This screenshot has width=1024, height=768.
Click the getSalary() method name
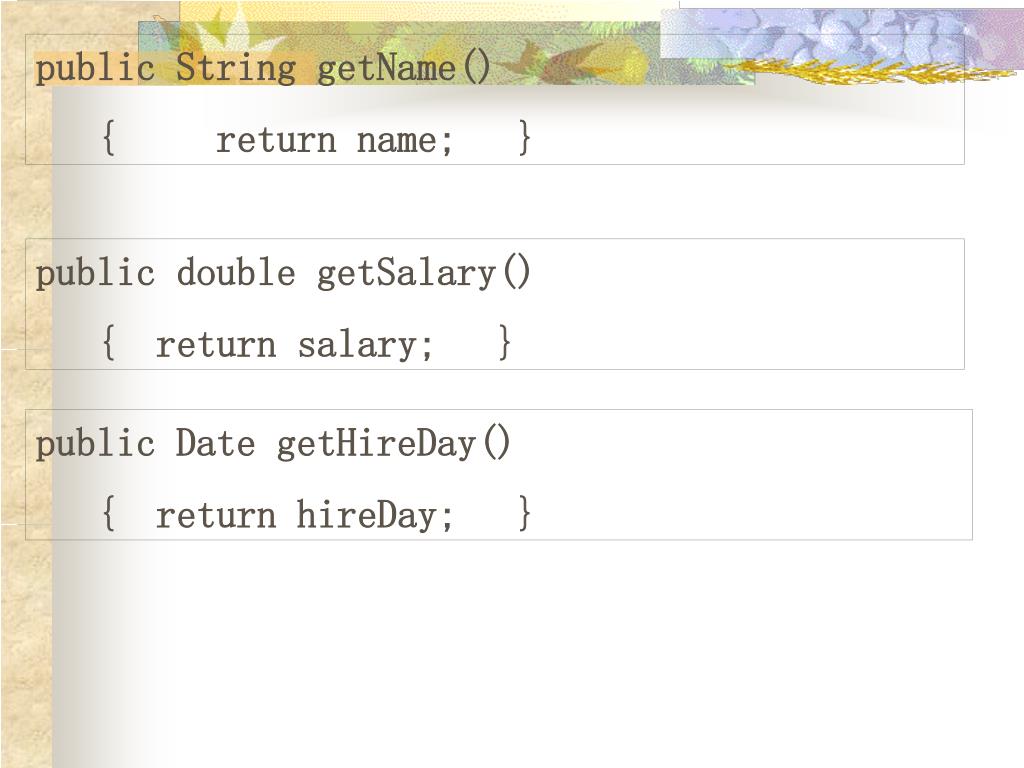424,273
